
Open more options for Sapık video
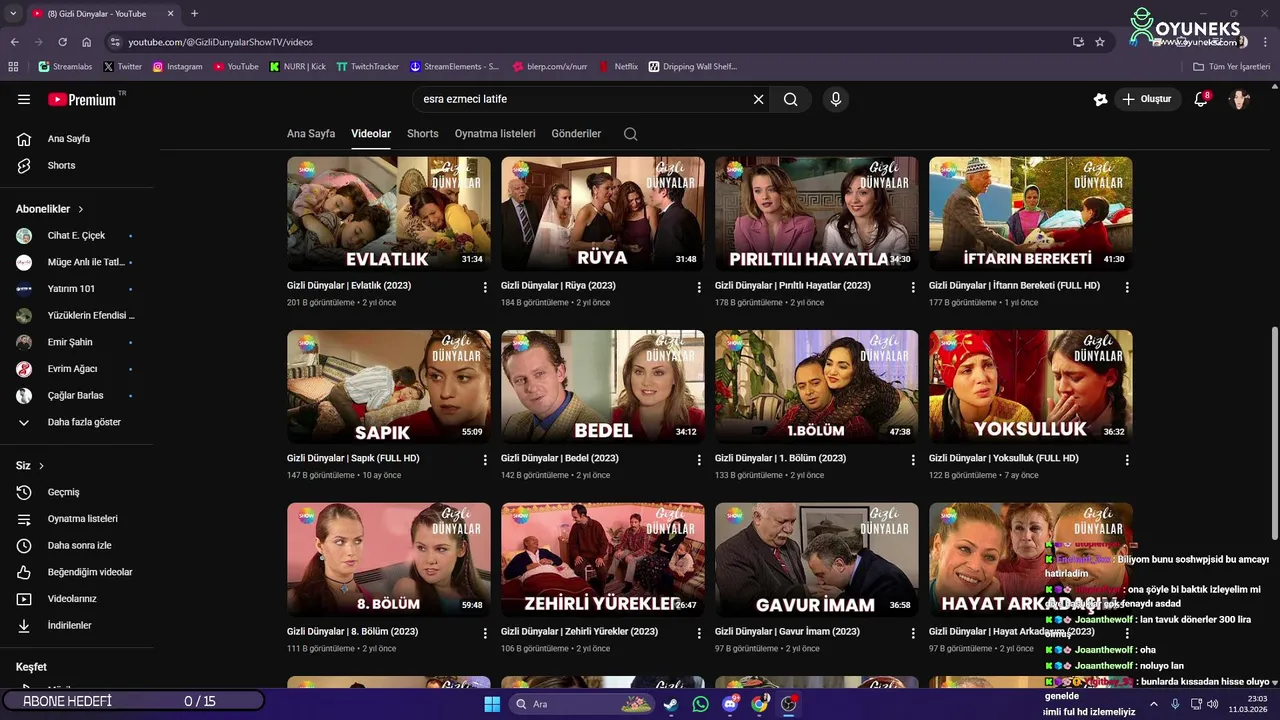tap(485, 460)
